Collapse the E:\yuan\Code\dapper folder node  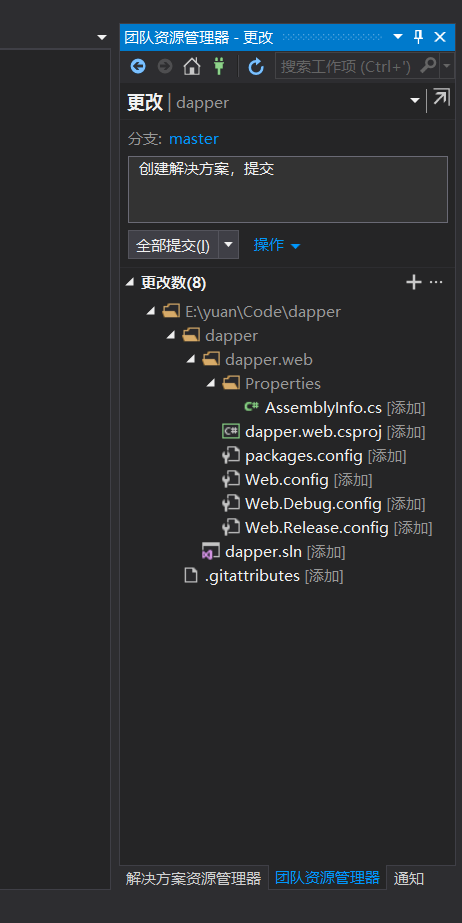[x=151, y=311]
